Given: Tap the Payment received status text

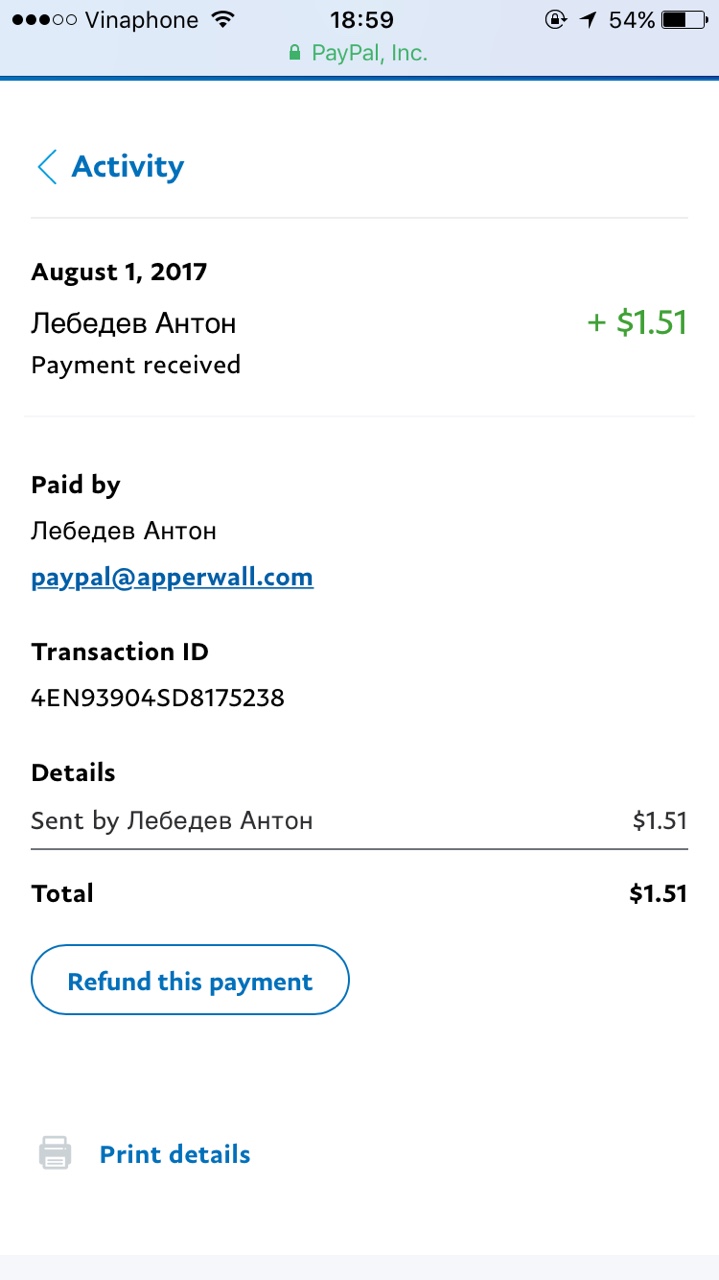Looking at the screenshot, I should click(136, 365).
